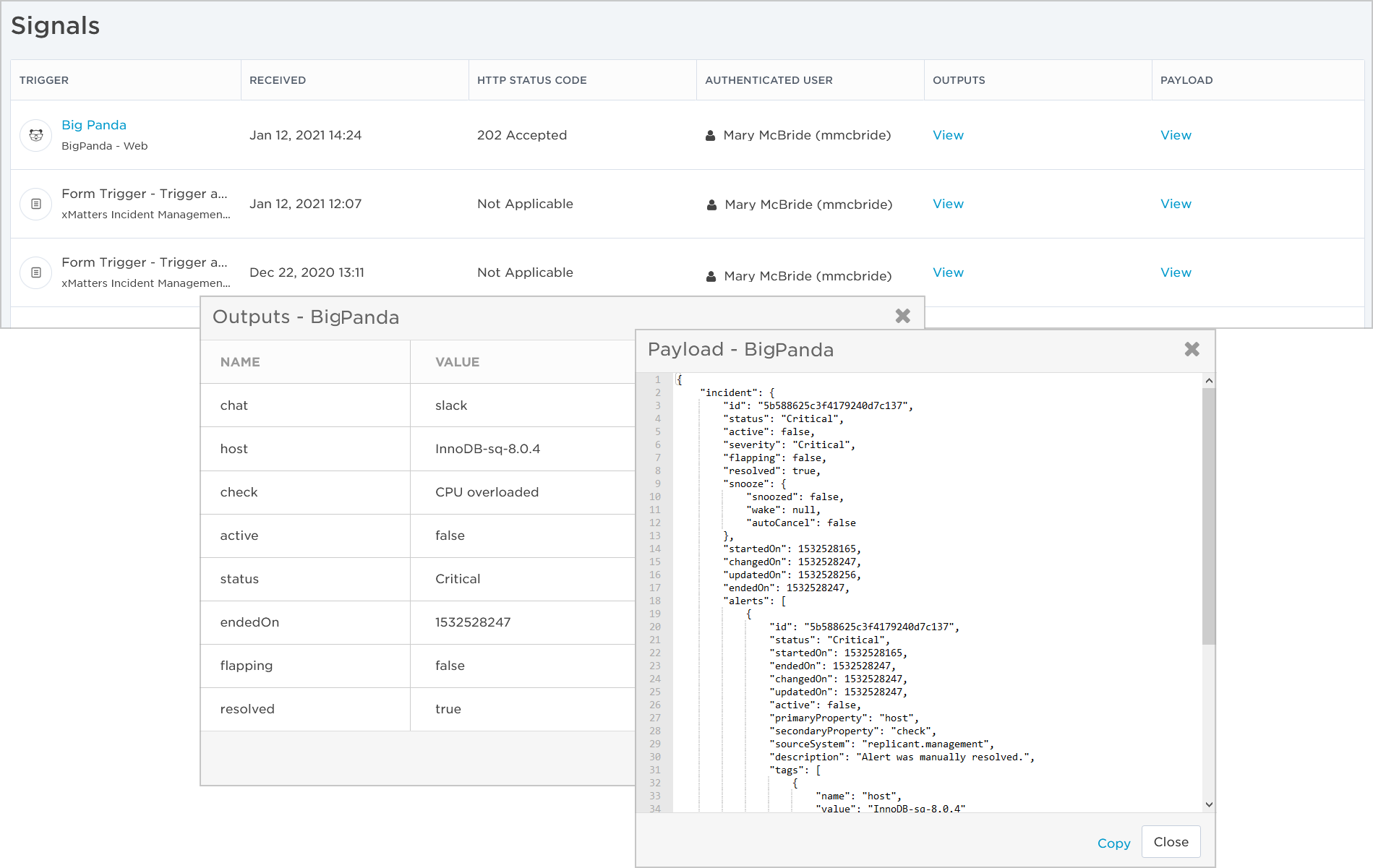The width and height of the screenshot is (1373, 868).
Task: Click the 'chat' output name
Action: (x=234, y=405)
